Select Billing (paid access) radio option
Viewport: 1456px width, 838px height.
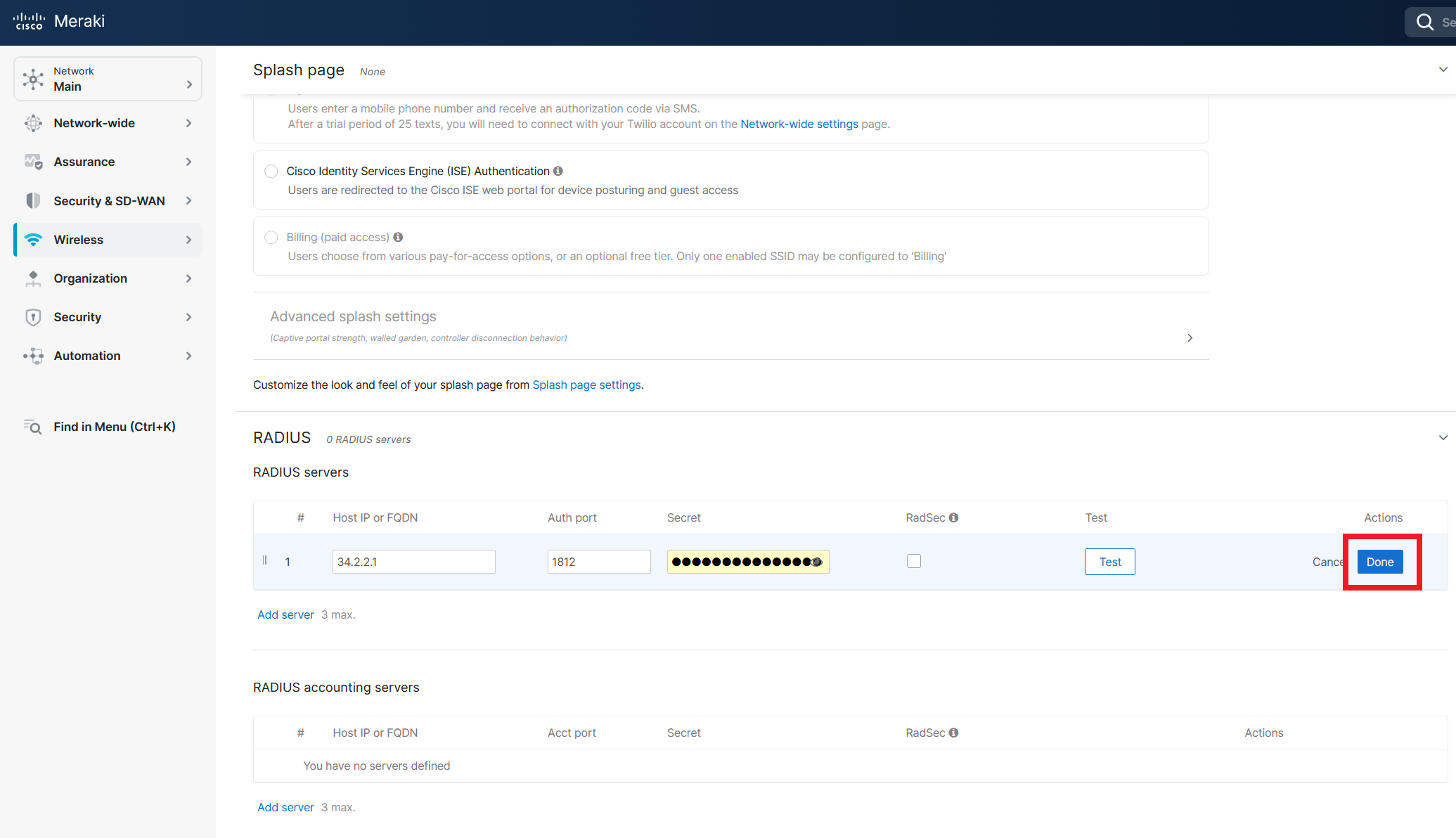[x=271, y=238]
